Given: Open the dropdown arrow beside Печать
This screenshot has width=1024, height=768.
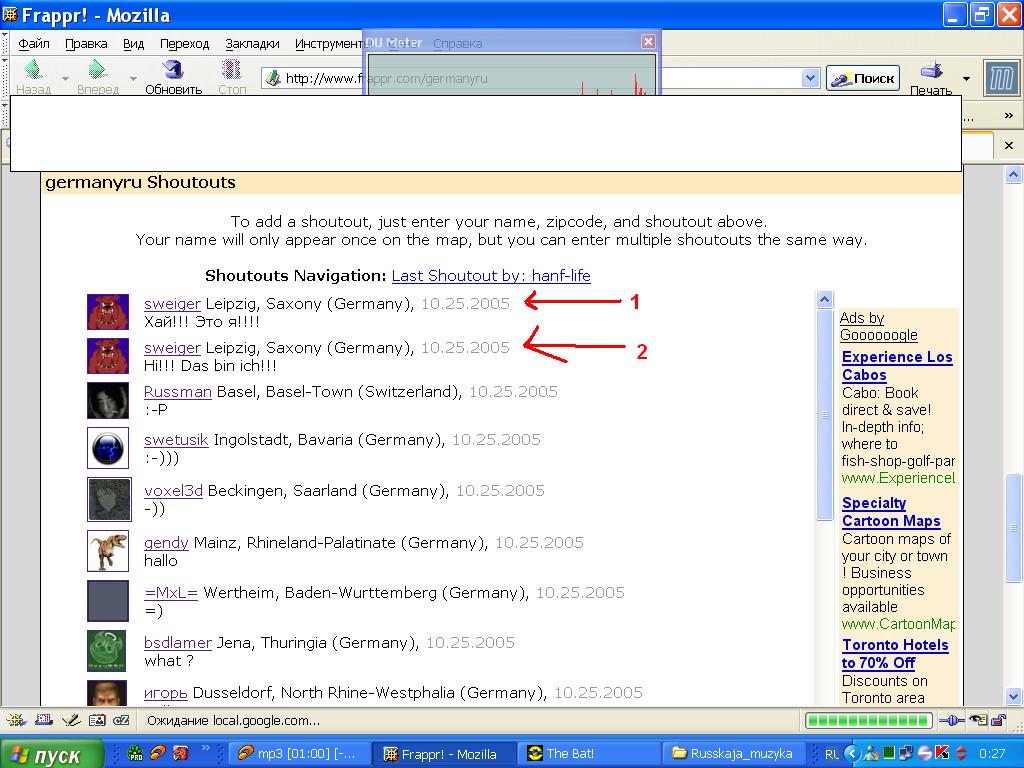Looking at the screenshot, I should pyautogui.click(x=966, y=78).
